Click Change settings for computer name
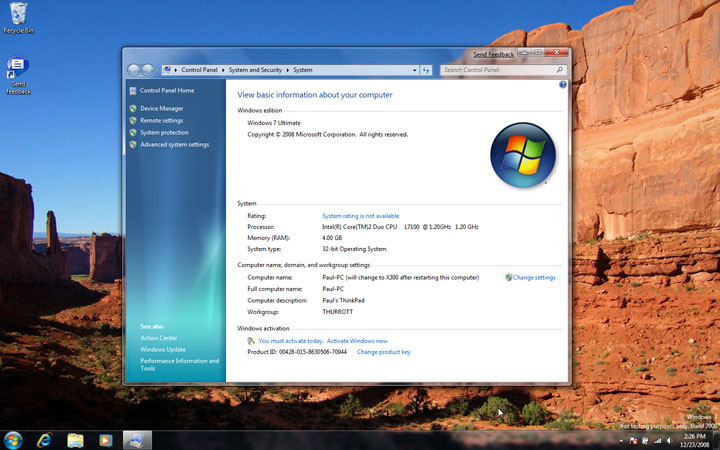Image resolution: width=720 pixels, height=450 pixels. click(534, 277)
